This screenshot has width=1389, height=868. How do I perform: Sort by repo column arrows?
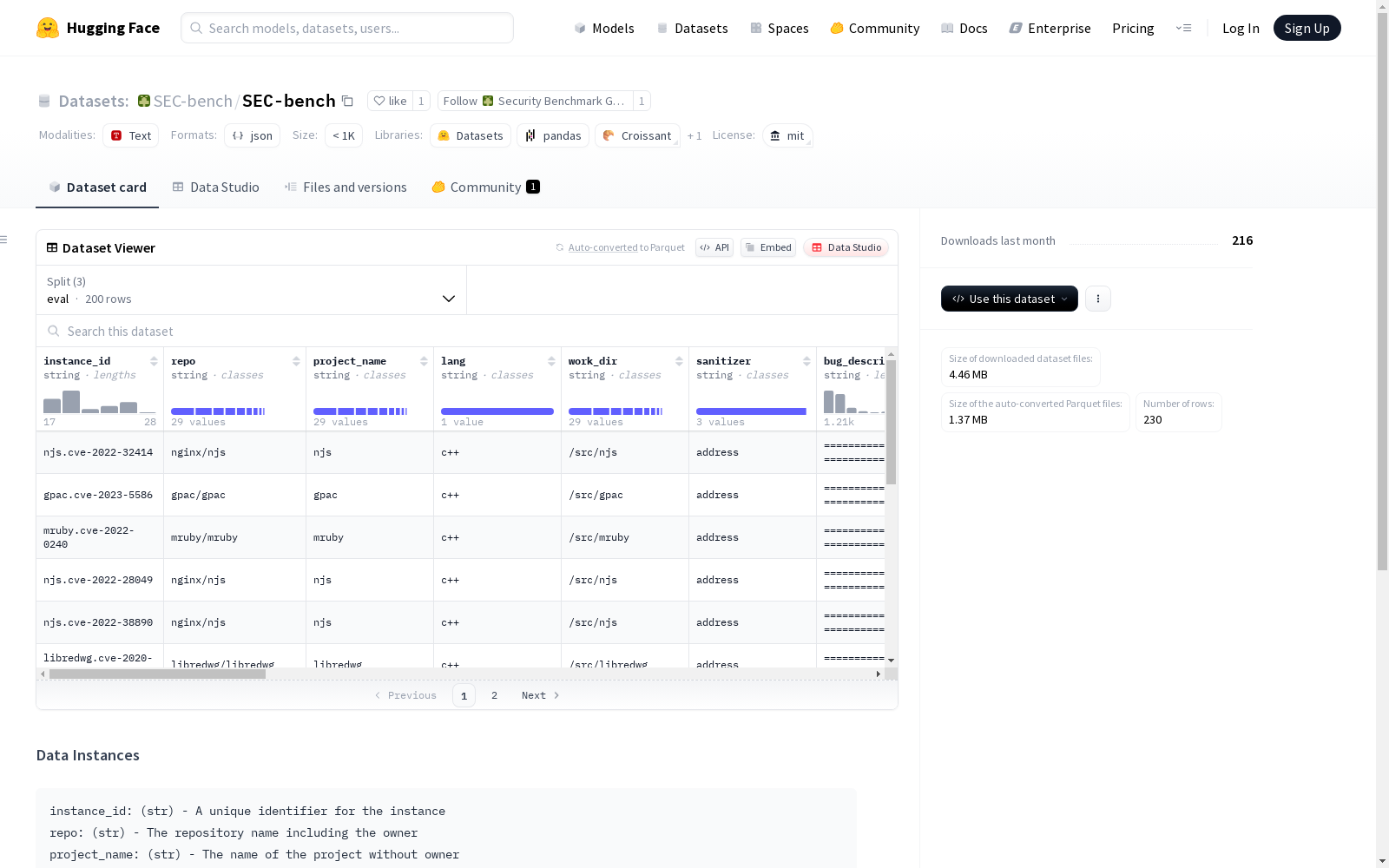point(296,361)
